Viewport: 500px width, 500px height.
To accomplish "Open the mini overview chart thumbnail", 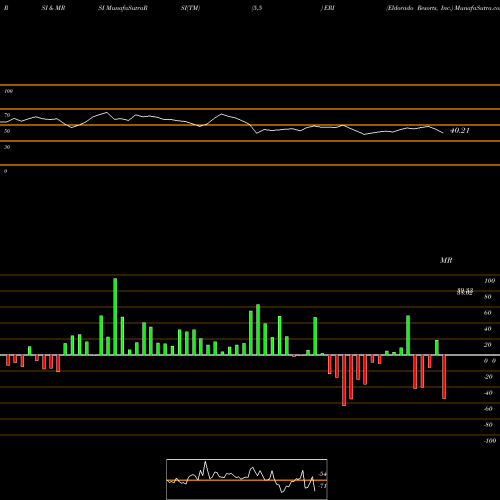I will (247, 479).
